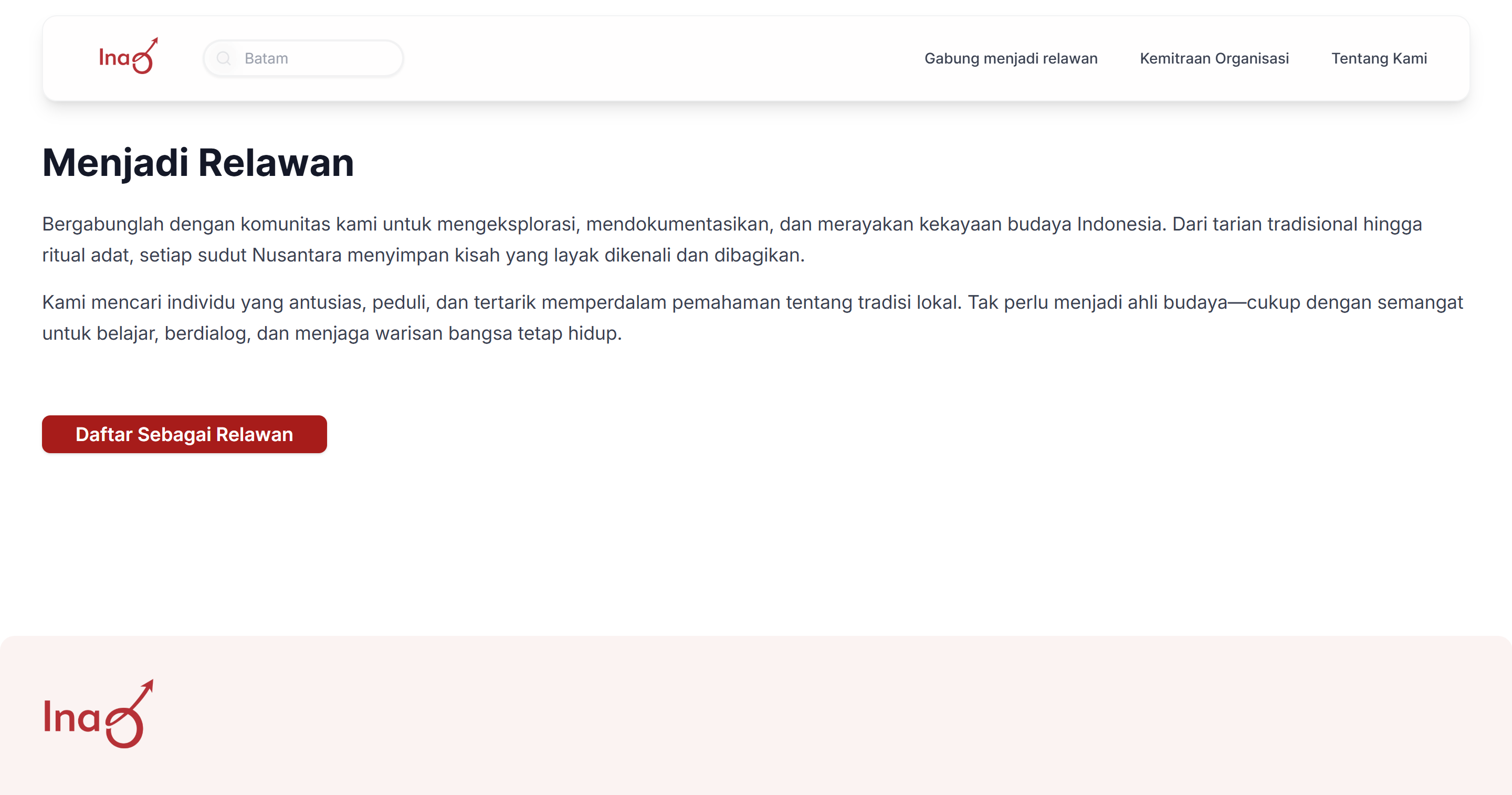Click the magnifying glass search icon
The image size is (1512, 795).
(x=224, y=58)
